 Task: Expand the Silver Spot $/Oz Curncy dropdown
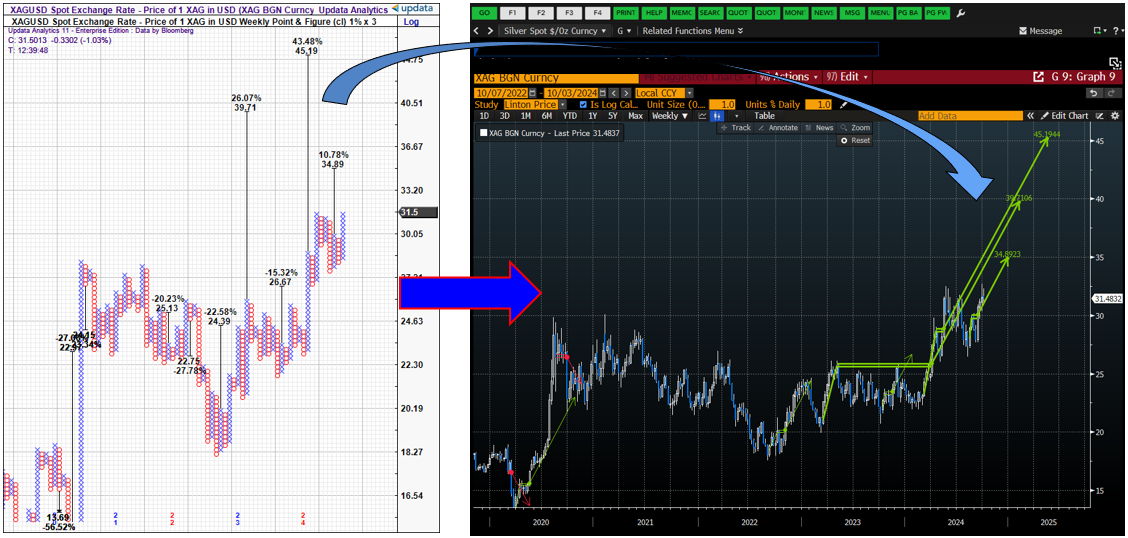555,31
